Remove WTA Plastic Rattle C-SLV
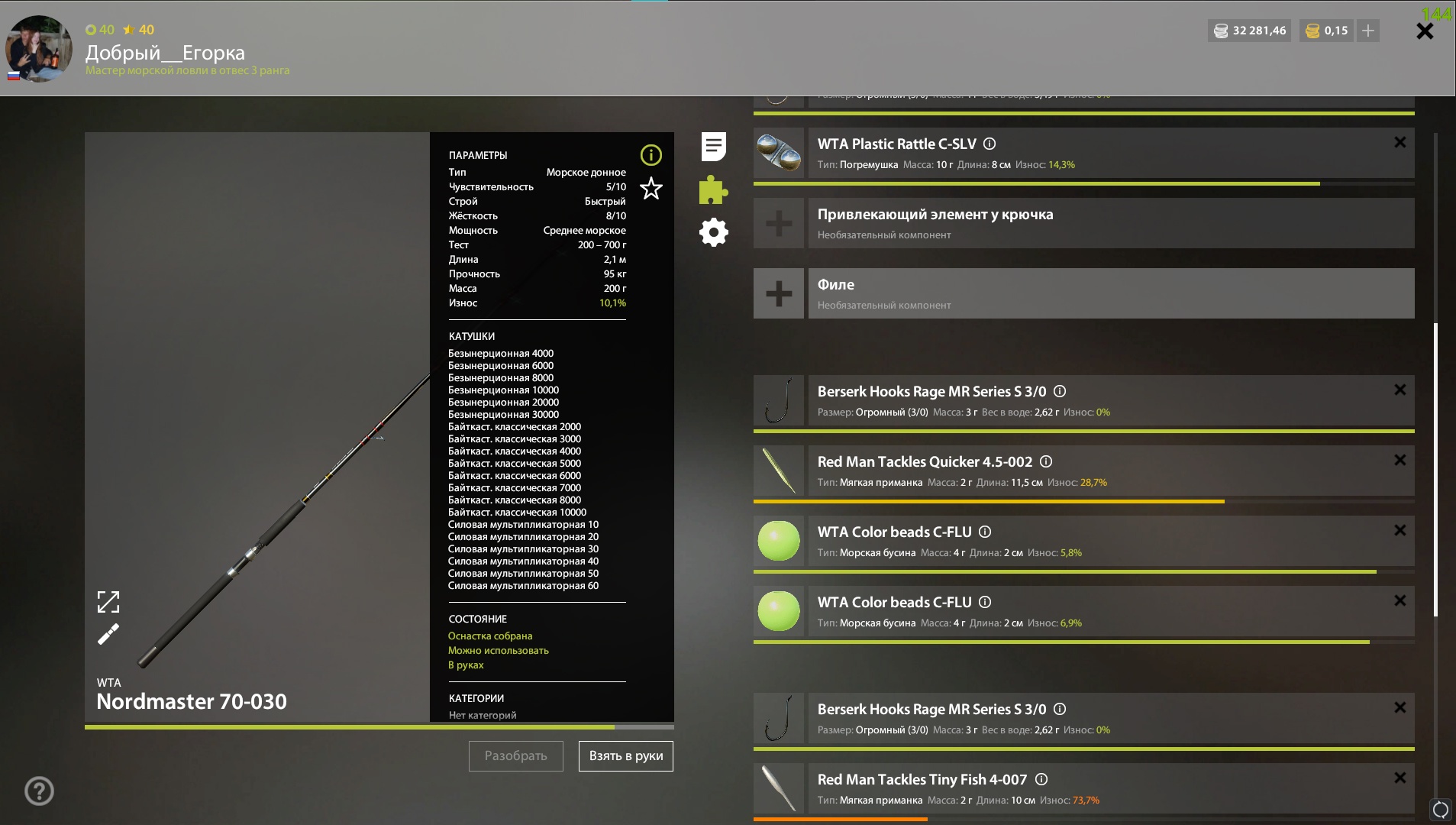The width and height of the screenshot is (1456, 825). point(1400,142)
